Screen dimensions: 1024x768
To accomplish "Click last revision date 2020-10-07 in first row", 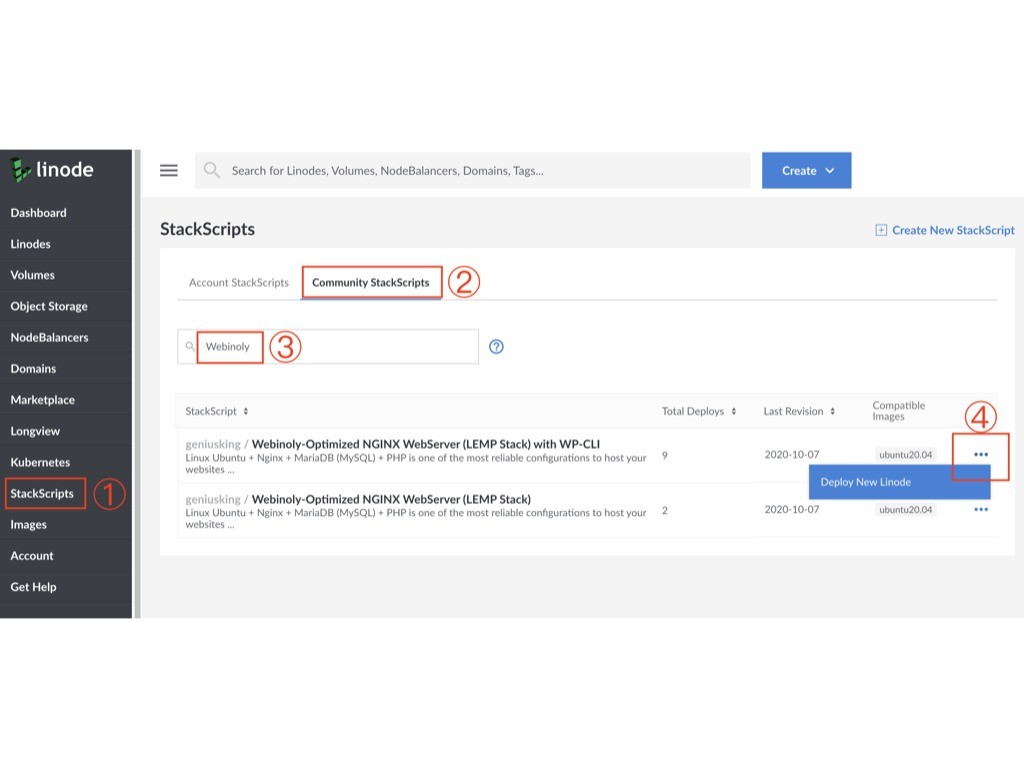I will [792, 455].
